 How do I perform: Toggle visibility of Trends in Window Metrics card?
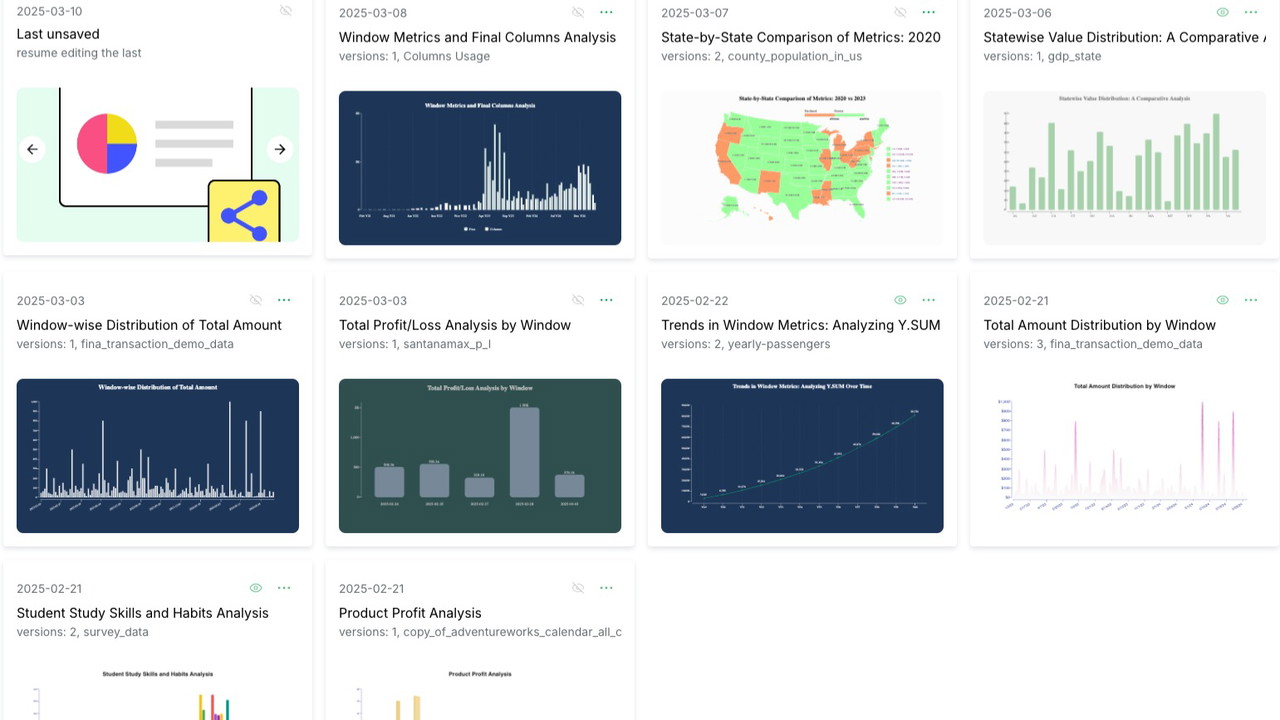point(900,300)
